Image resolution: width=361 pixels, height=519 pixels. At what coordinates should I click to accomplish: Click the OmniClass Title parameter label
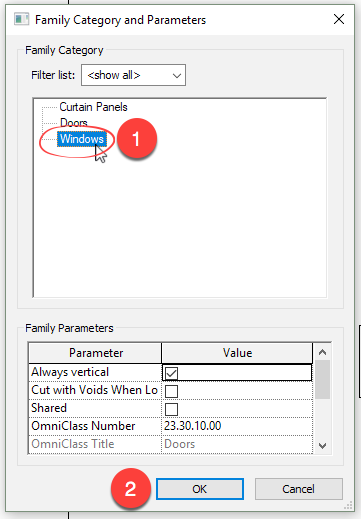[x=73, y=444]
